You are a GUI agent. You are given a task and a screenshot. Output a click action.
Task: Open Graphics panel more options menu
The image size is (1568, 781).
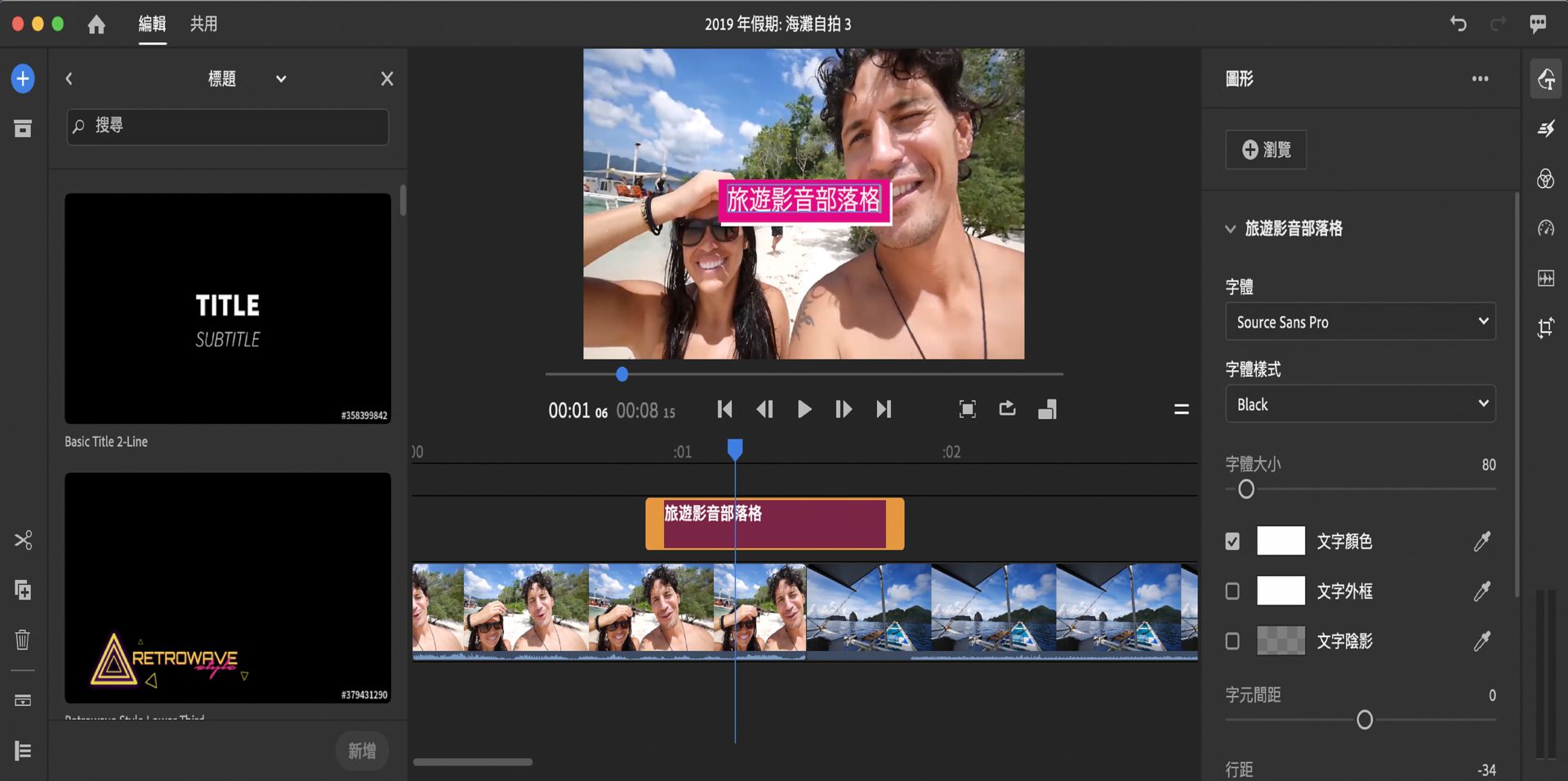(x=1480, y=78)
